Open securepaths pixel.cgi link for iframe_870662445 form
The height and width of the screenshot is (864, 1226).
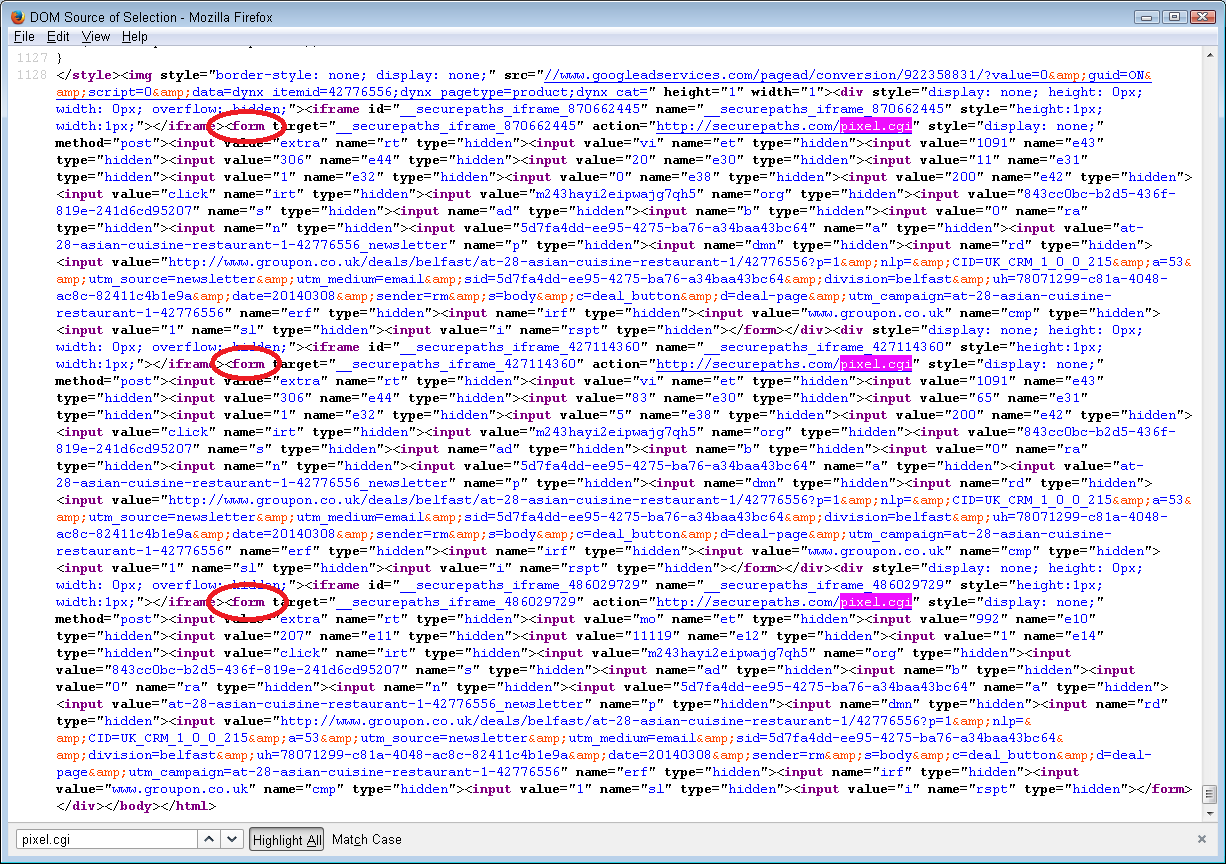(784, 126)
